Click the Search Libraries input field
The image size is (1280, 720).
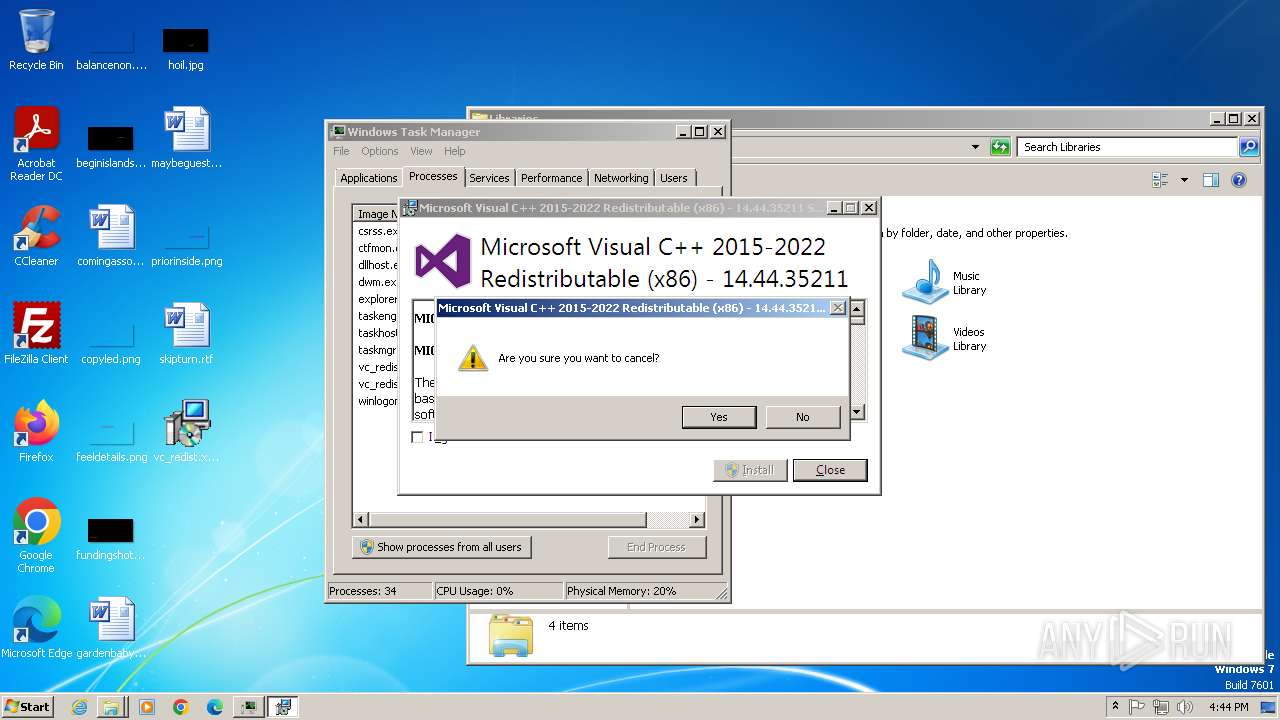click(x=1127, y=147)
